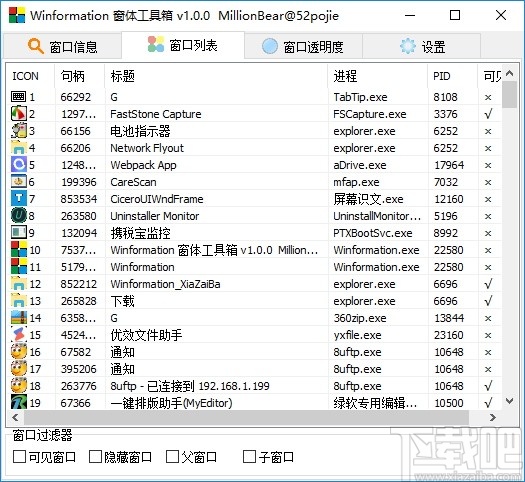Sort by the ICON column header
525x482 pixels.
(30, 76)
